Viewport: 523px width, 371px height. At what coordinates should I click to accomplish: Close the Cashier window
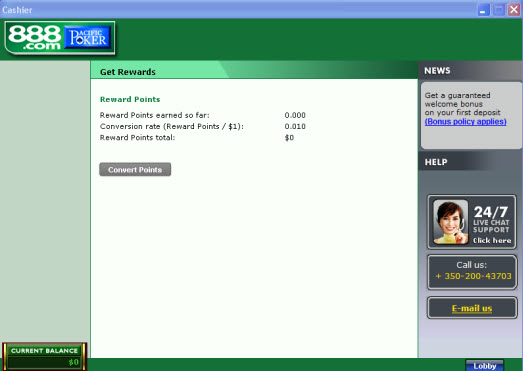[x=514, y=10]
